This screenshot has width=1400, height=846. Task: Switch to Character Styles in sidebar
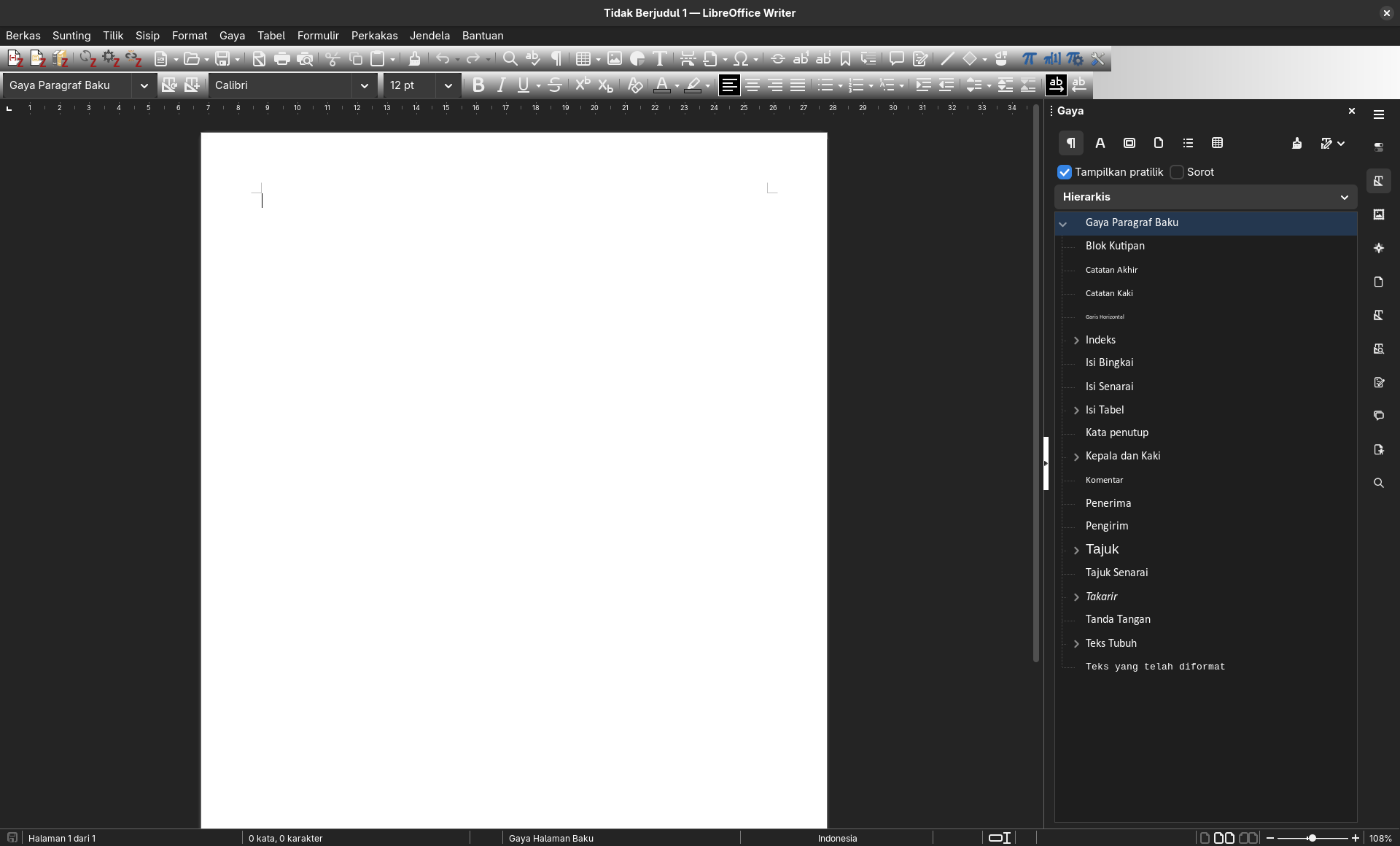(1100, 143)
